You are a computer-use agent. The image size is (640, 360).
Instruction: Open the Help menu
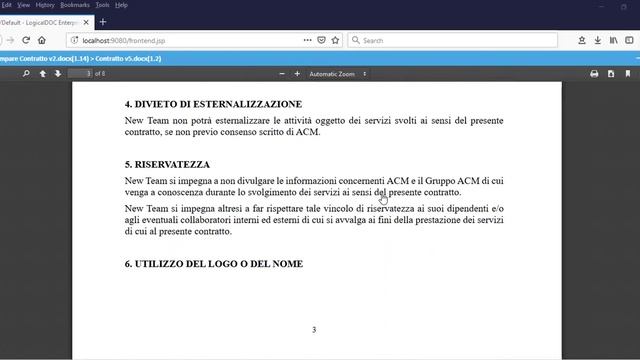(x=121, y=5)
